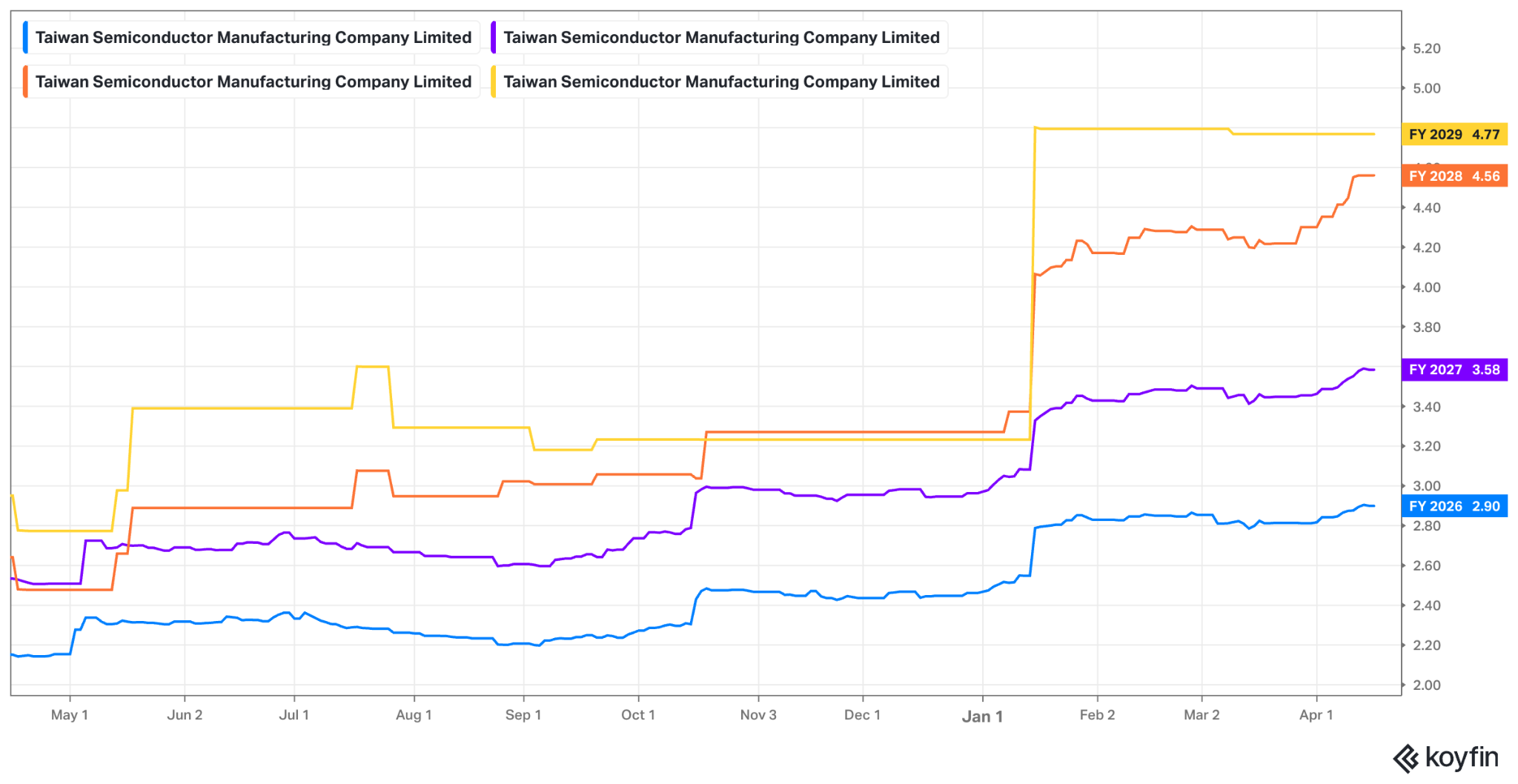Click the 3.20 price axis label
Image resolution: width=1518 pixels, height=784 pixels.
click(x=1427, y=446)
